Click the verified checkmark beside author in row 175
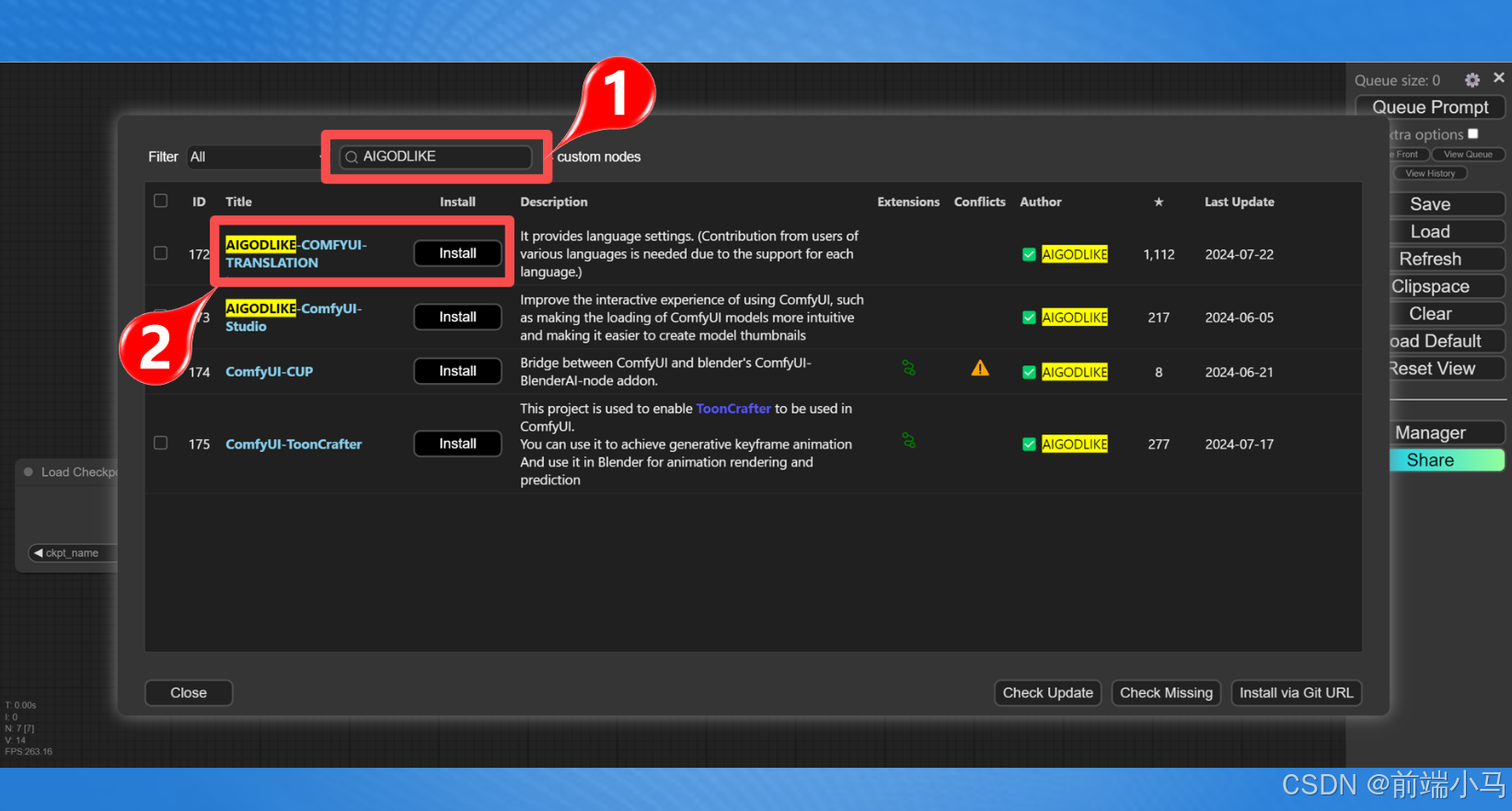Screen dimensions: 1512x811 click(x=1029, y=445)
